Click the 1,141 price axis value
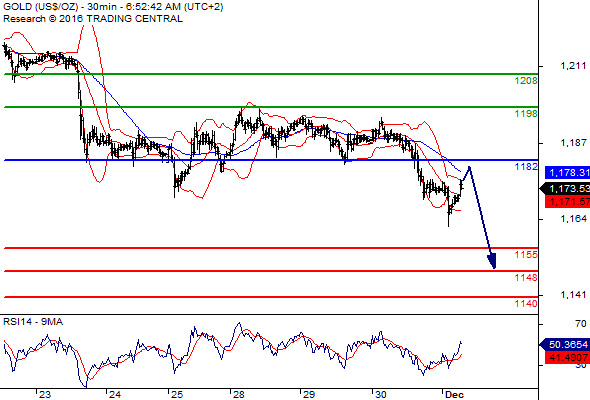Screen dimensions: 590x400 [x=573, y=295]
